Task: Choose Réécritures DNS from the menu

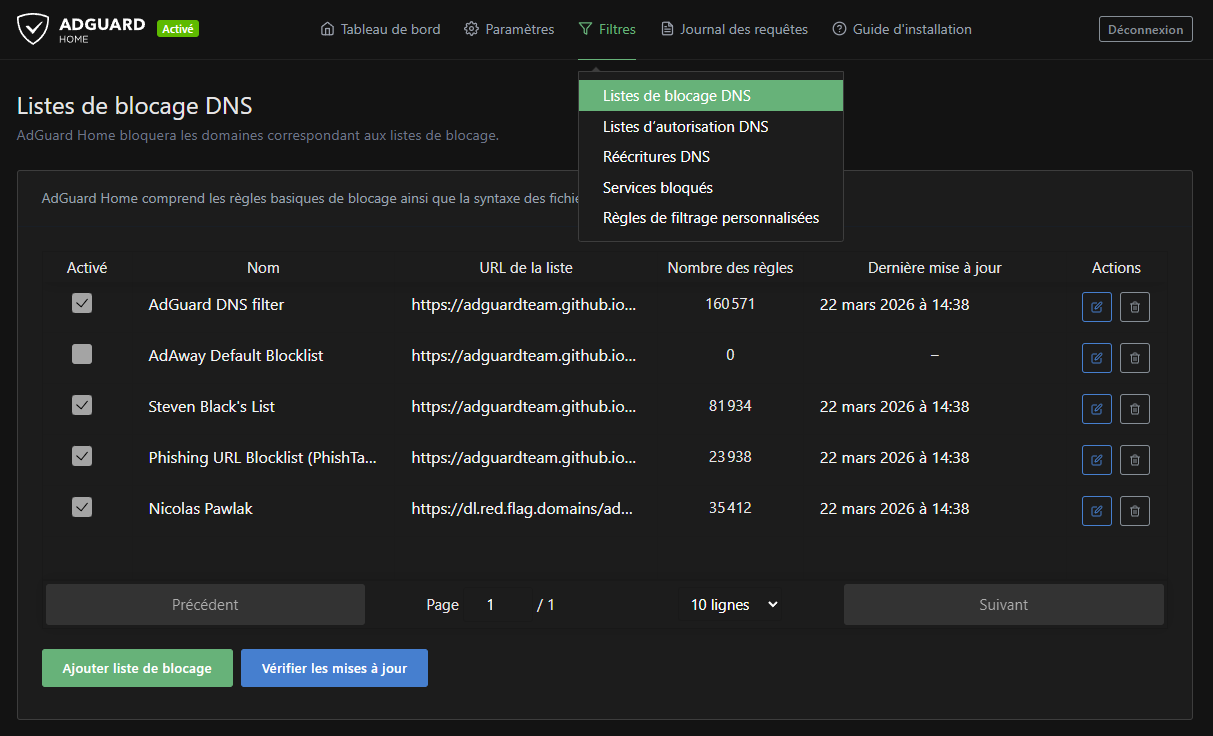Action: coord(711,157)
